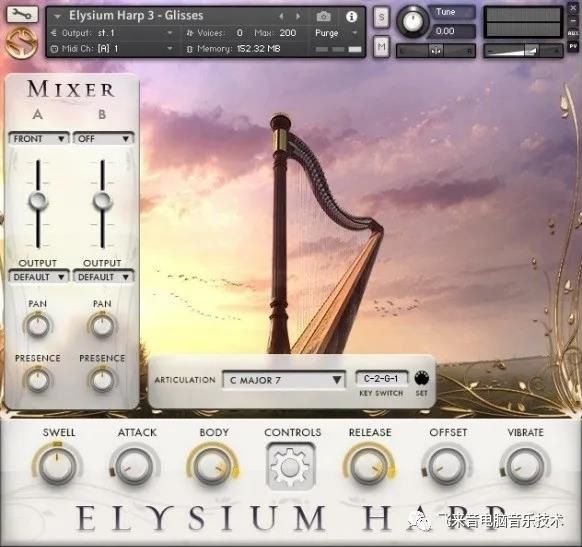This screenshot has width=582, height=547.
Task: Open channel B output DEFAULT dropdown
Action: tap(103, 277)
